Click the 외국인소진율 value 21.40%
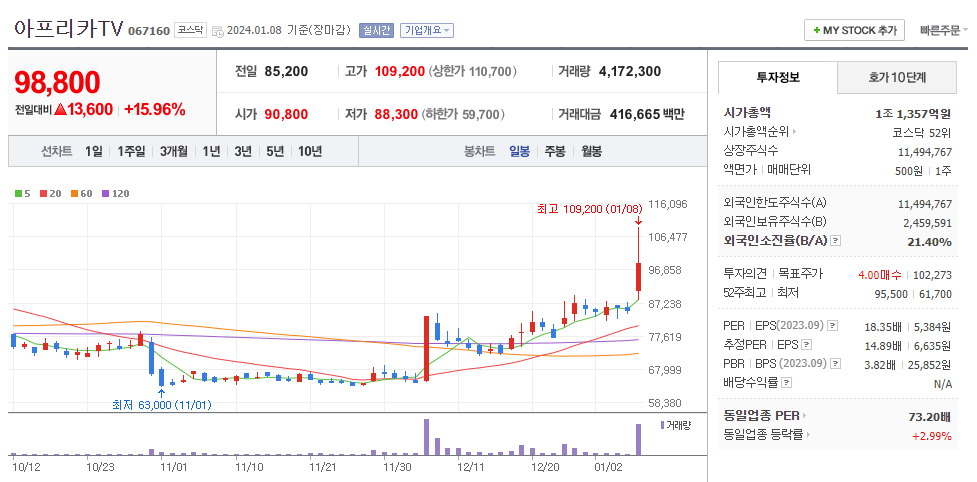The width and height of the screenshot is (977, 482). [929, 241]
